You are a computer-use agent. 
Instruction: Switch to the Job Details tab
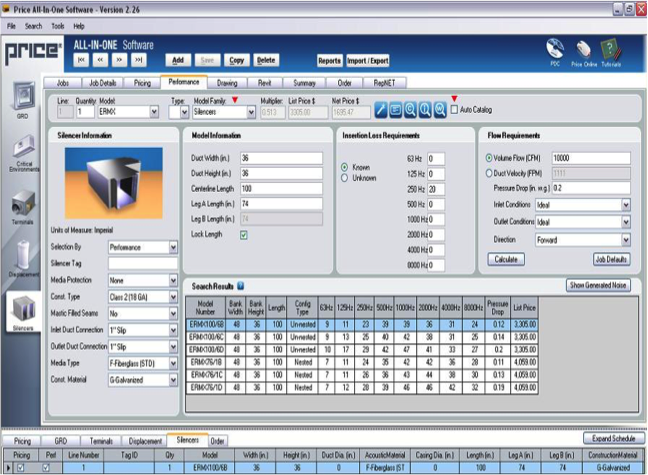pyautogui.click(x=102, y=83)
